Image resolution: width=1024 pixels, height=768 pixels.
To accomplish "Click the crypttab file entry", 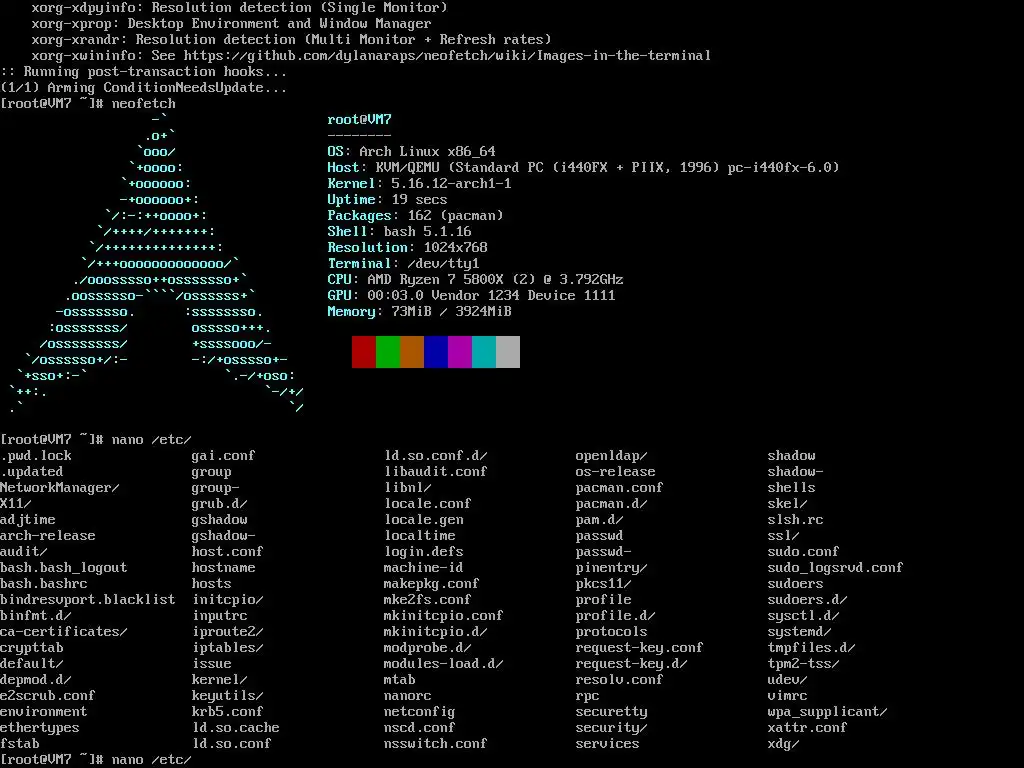I will (x=32, y=648).
